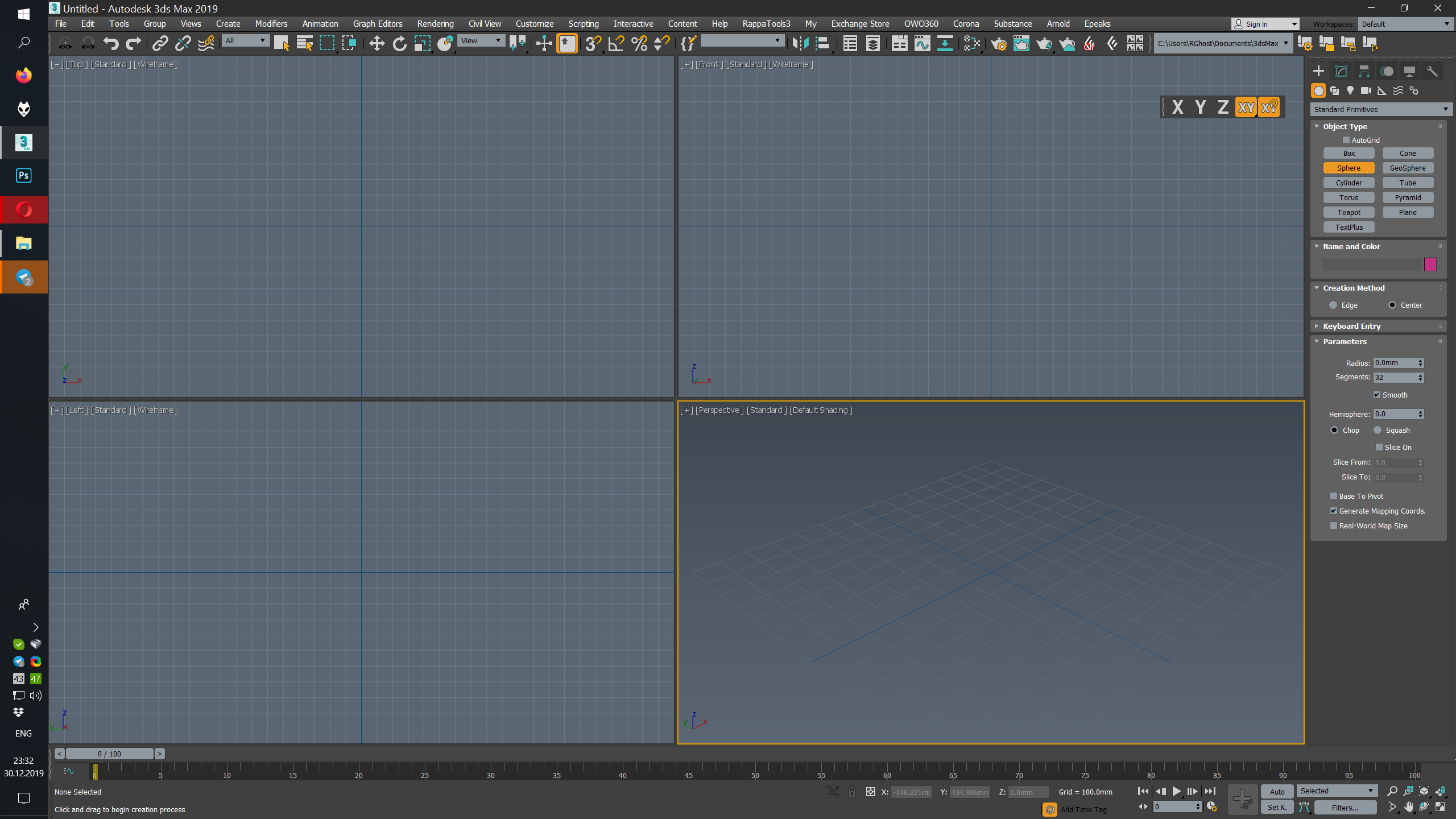Enable Real-World Map Size checkbox
This screenshot has width=1456, height=819.
(x=1333, y=526)
